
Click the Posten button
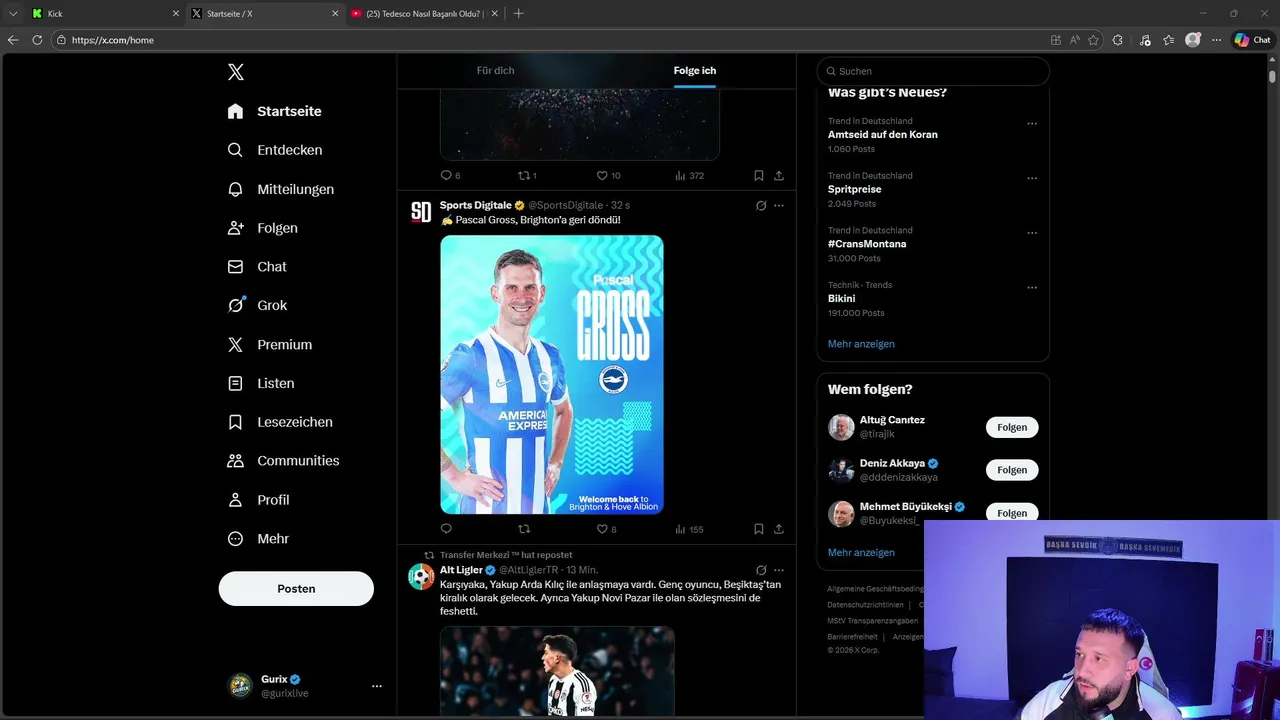click(296, 589)
